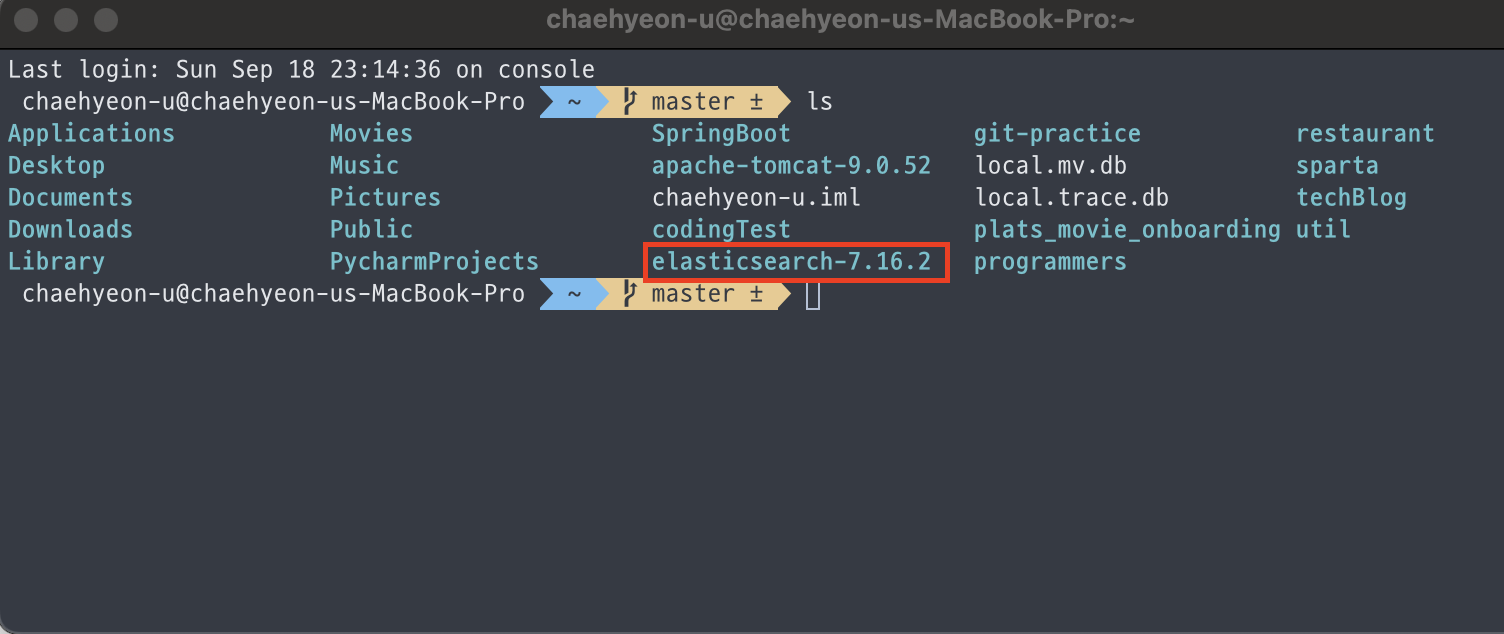Image resolution: width=1504 pixels, height=634 pixels.
Task: Click the yellow minimize window button
Action: pos(67,19)
